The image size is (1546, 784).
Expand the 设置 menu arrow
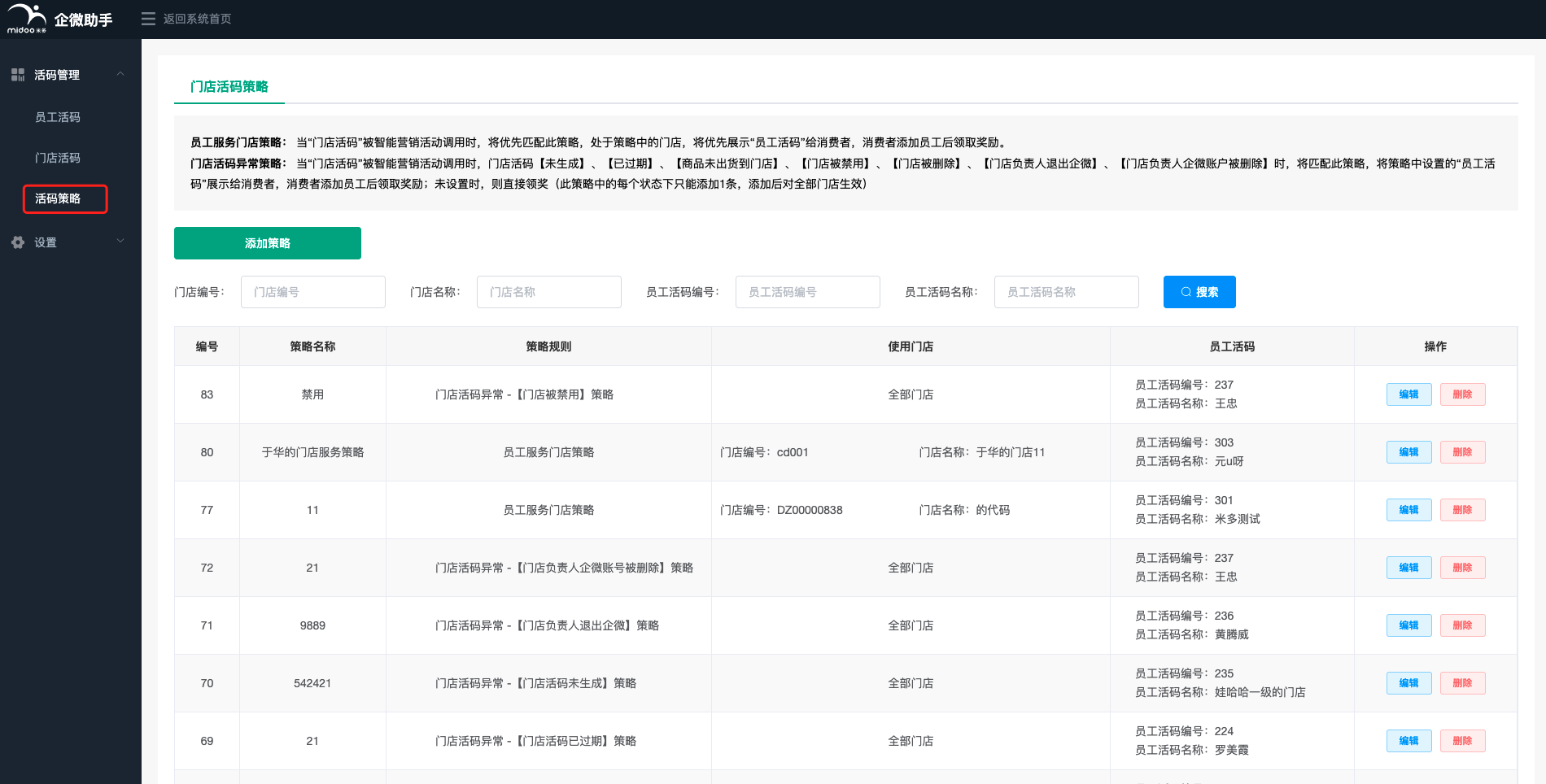pos(120,242)
